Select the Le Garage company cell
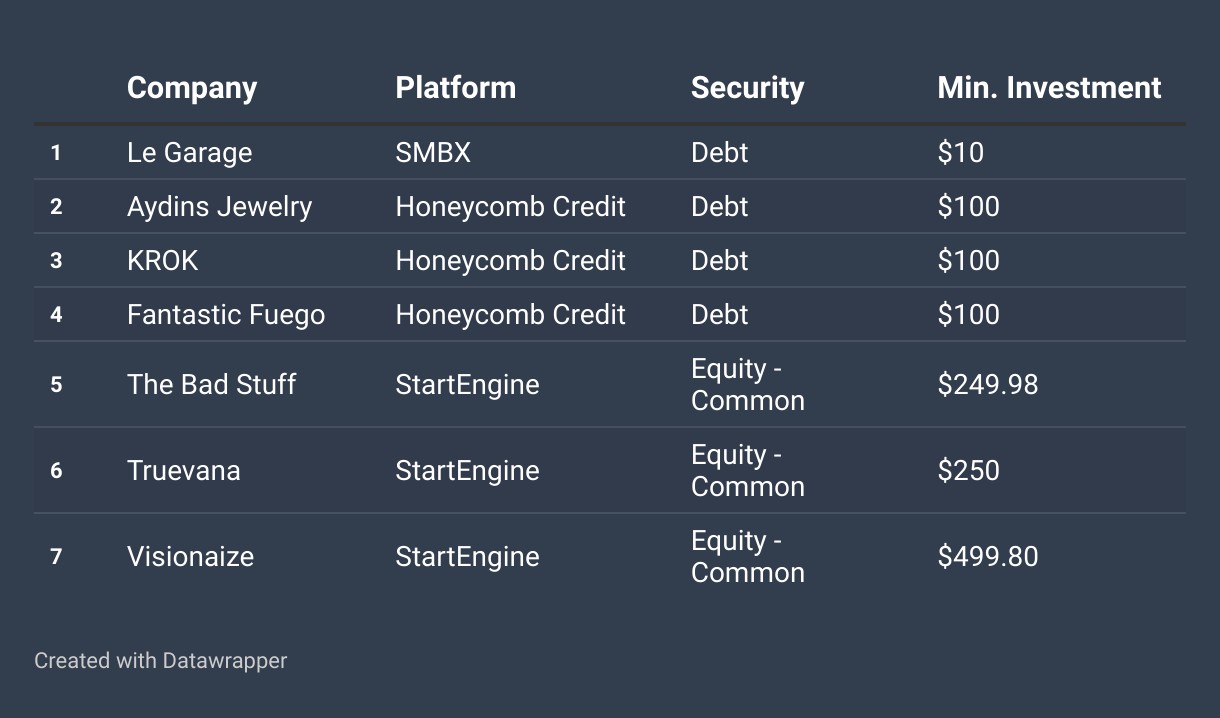Screen dimensions: 1220x718 190,153
